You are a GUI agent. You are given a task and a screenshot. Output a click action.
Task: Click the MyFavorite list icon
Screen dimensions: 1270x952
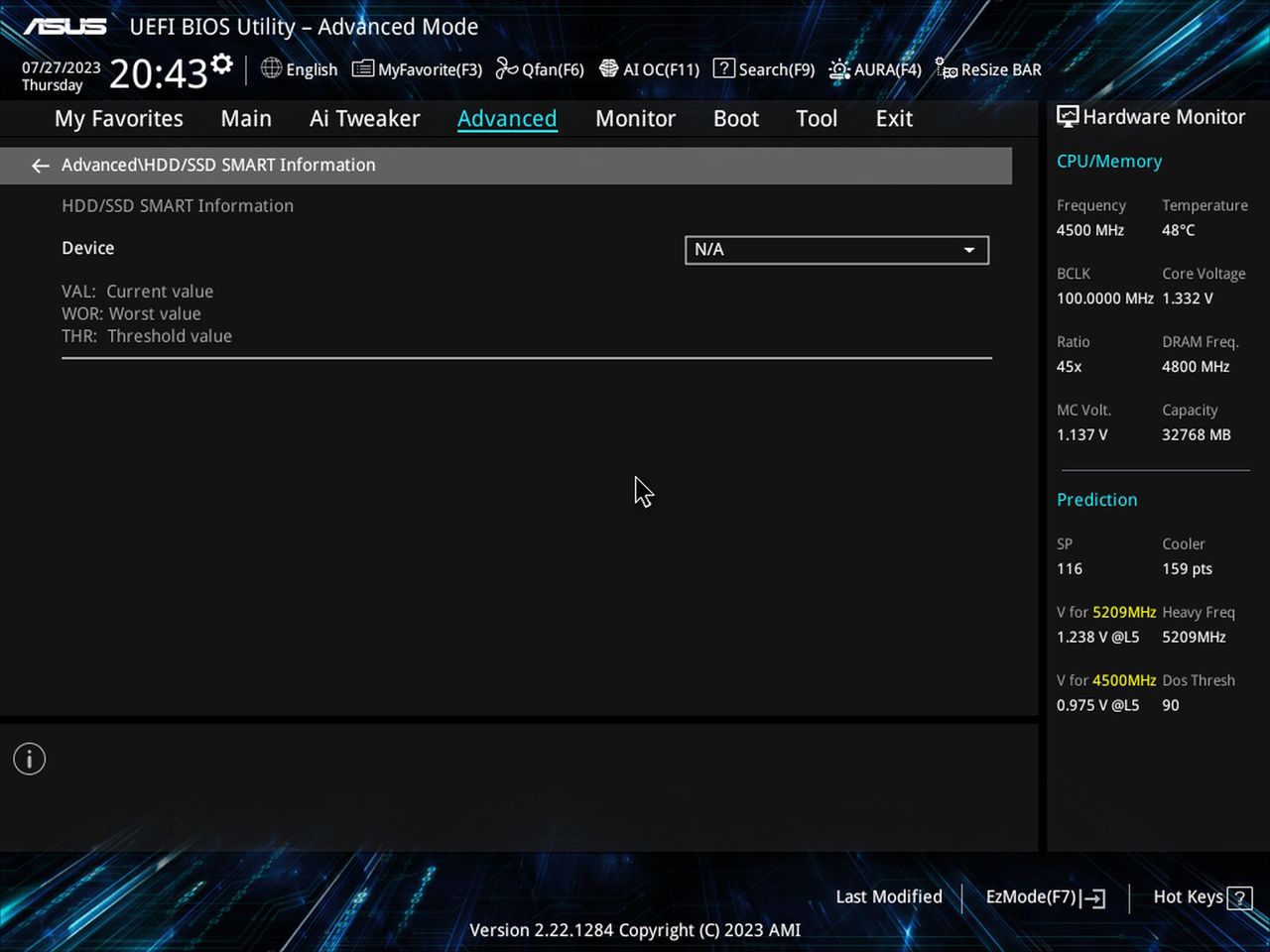point(363,68)
